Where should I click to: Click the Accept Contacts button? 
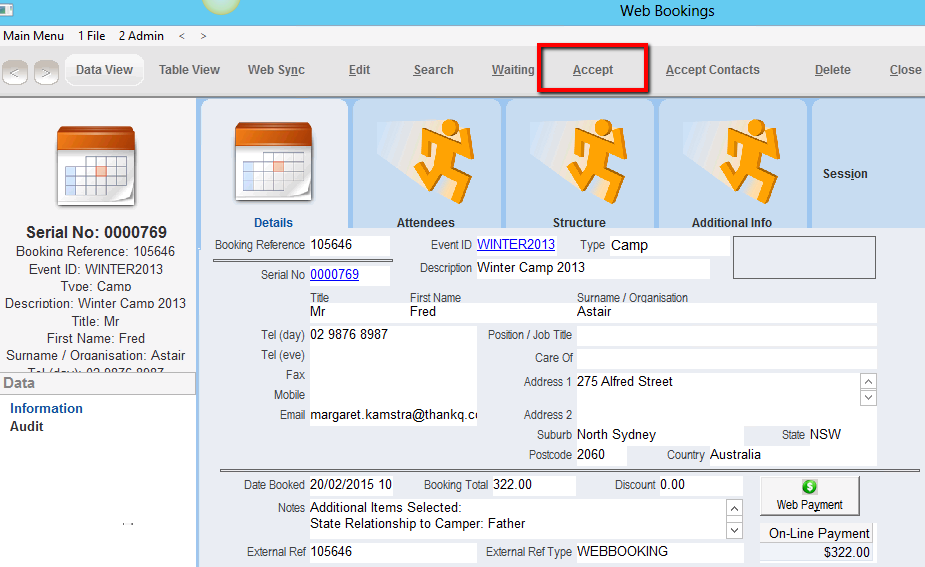click(x=713, y=70)
